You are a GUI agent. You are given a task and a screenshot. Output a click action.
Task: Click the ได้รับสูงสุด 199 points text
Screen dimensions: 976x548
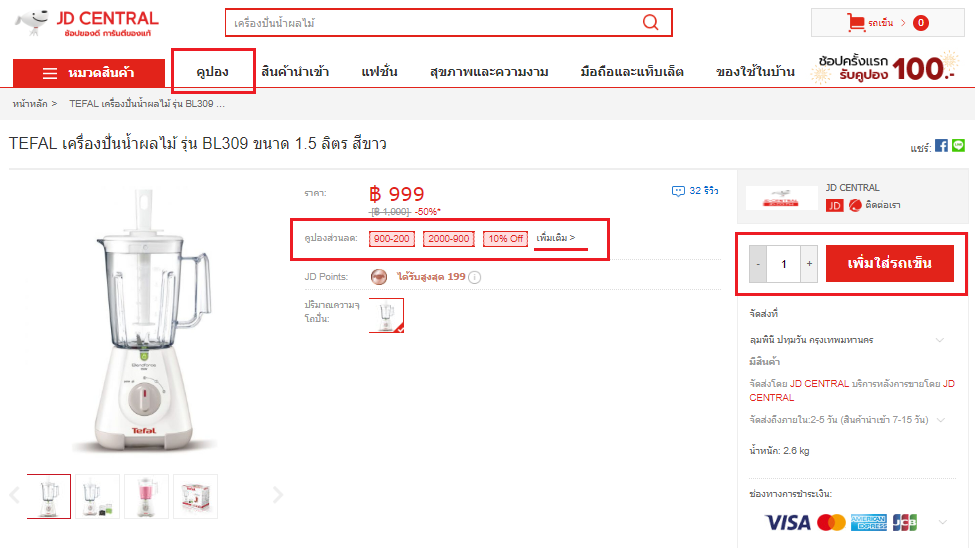[431, 276]
